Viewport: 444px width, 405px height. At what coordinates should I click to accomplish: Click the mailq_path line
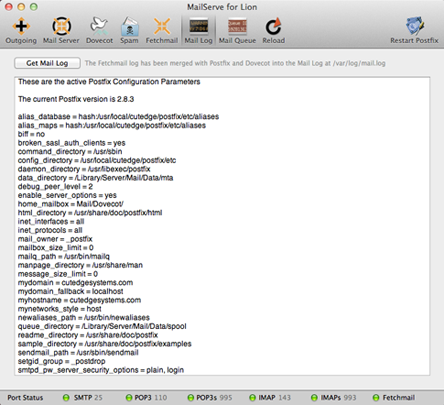coord(64,256)
